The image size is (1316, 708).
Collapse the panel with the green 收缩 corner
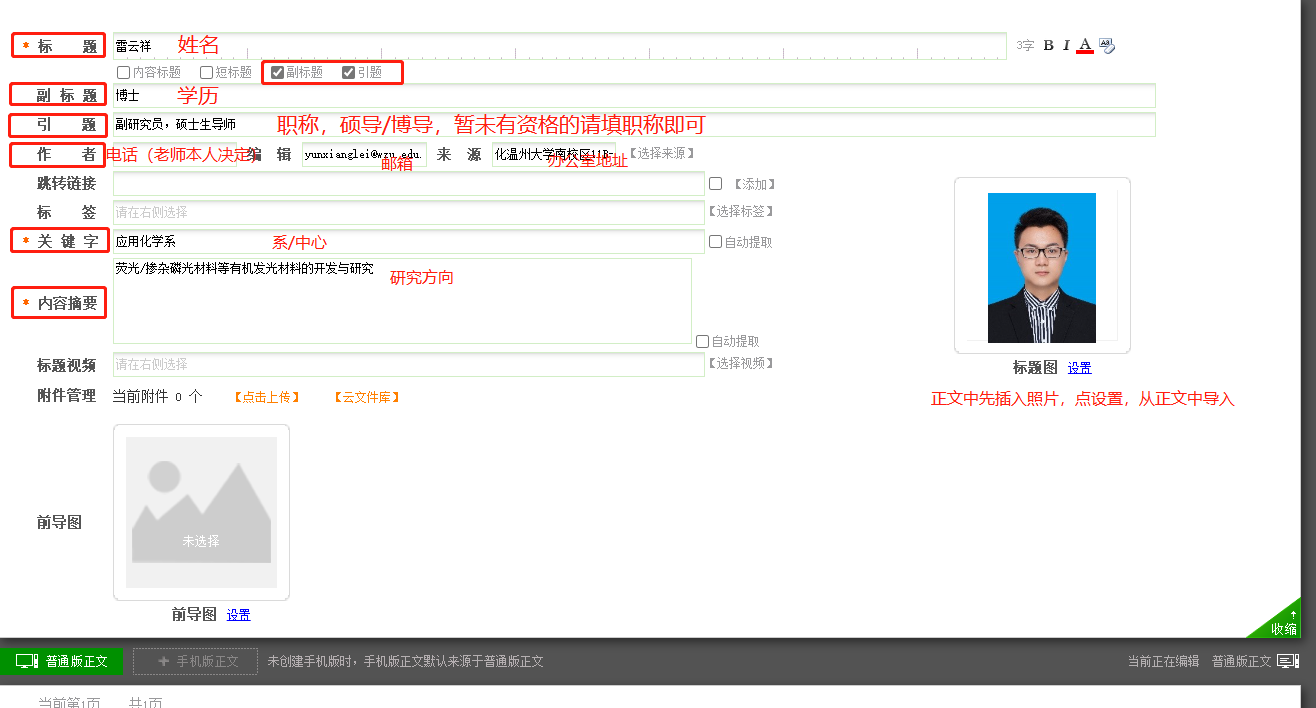pos(1283,623)
